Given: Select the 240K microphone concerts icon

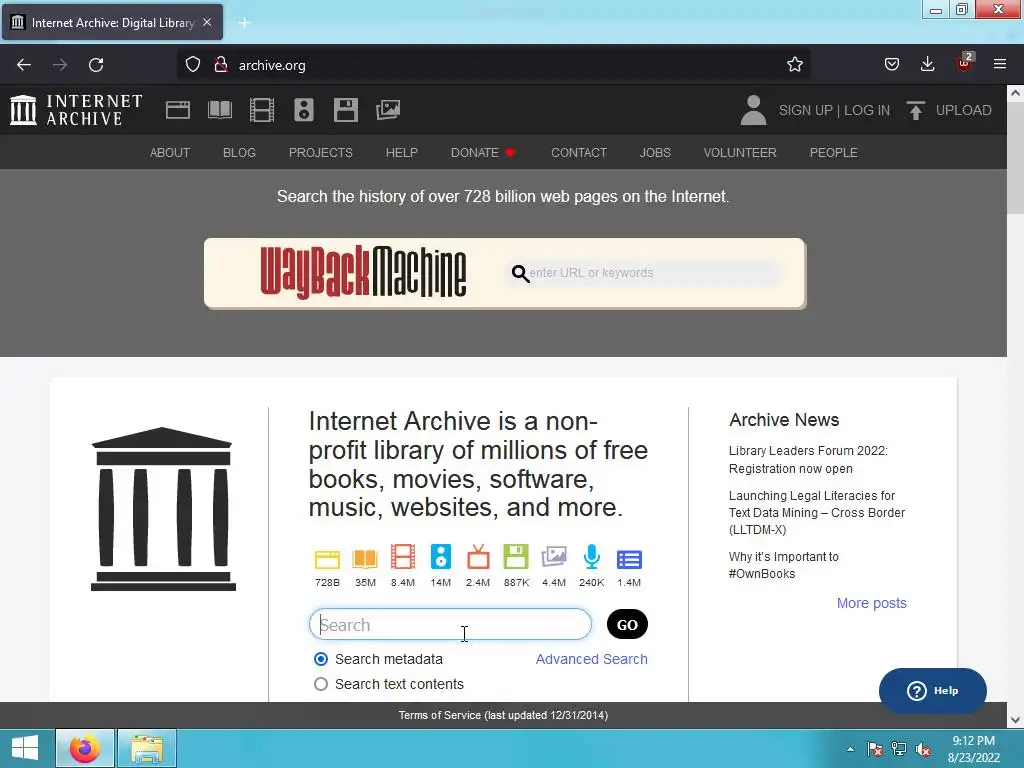Looking at the screenshot, I should tap(592, 557).
